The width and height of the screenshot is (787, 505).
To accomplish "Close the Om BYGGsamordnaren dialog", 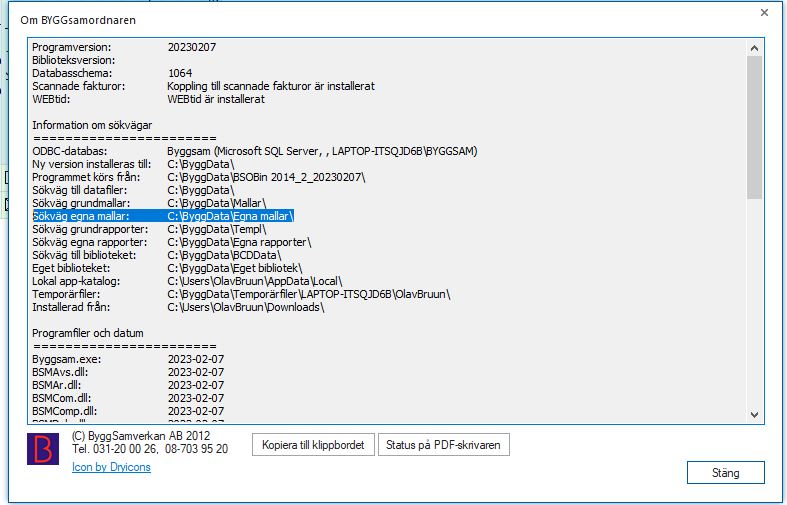I will click(x=764, y=13).
